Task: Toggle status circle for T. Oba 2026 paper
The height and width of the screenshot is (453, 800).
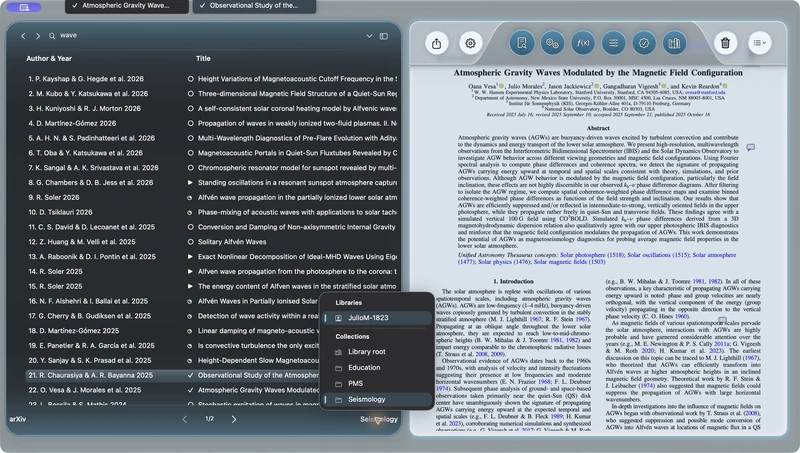Action: 190,153
